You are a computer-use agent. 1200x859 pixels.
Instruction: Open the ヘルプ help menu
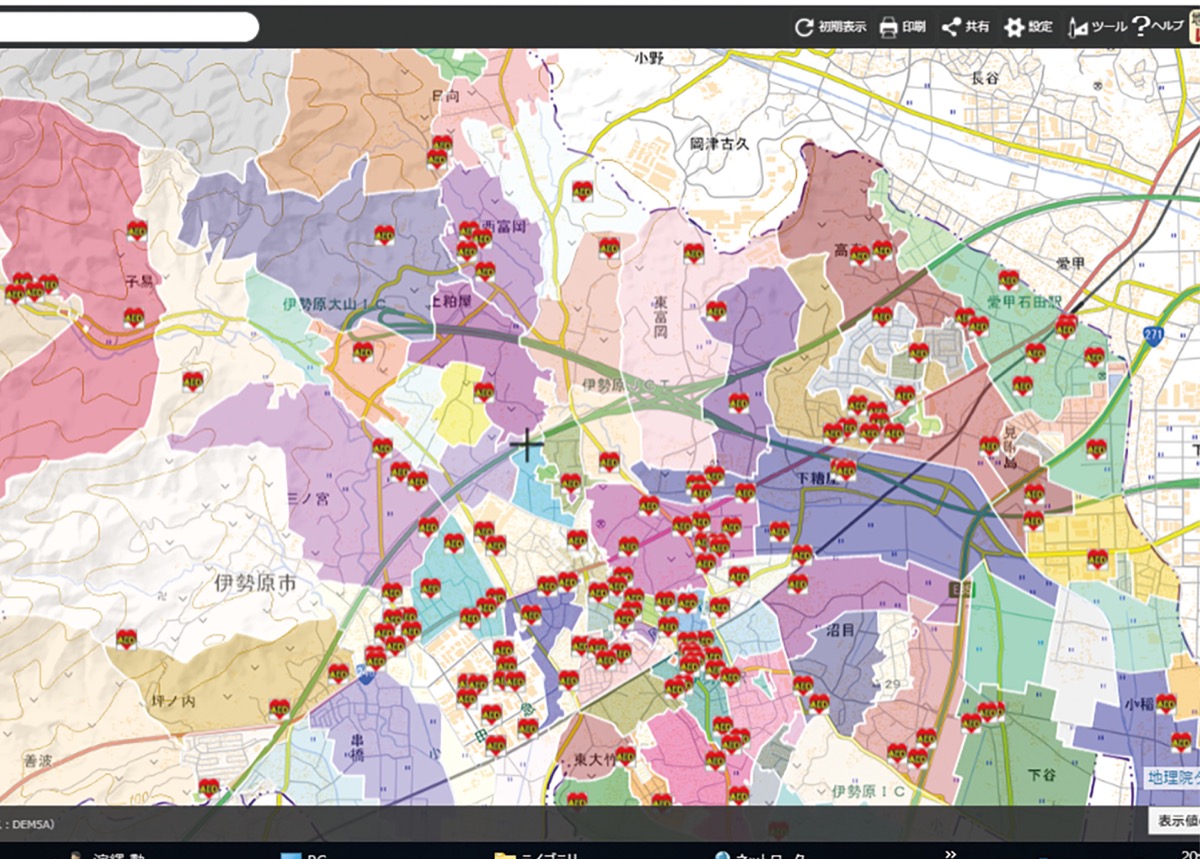pos(1157,27)
